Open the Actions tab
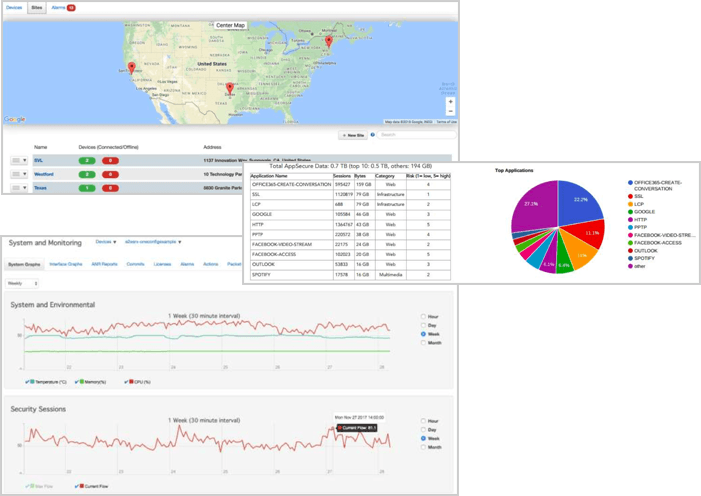This screenshot has width=701, height=496. click(x=211, y=264)
